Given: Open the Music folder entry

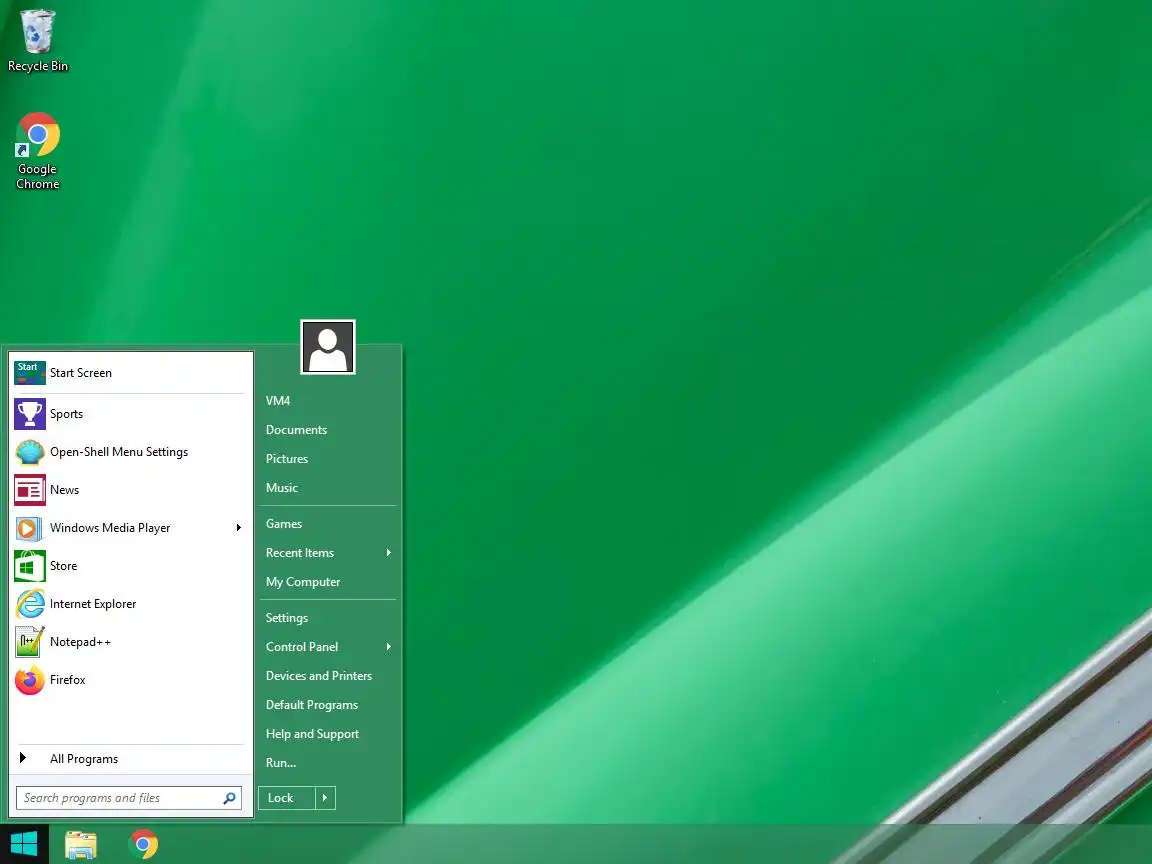Looking at the screenshot, I should coord(281,488).
